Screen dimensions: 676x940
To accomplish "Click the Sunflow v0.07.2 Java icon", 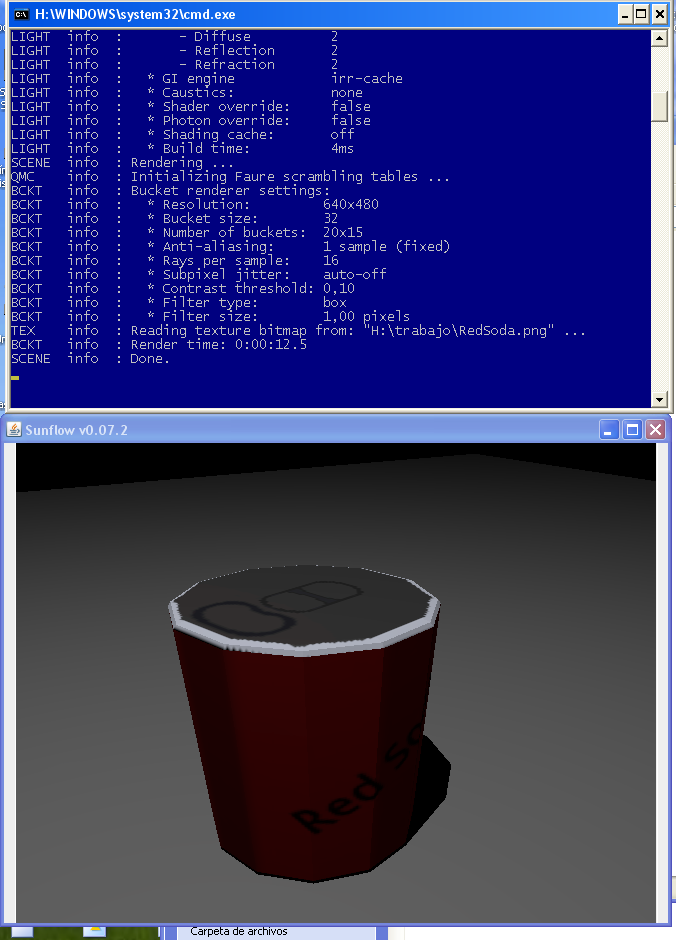I will pyautogui.click(x=14, y=430).
